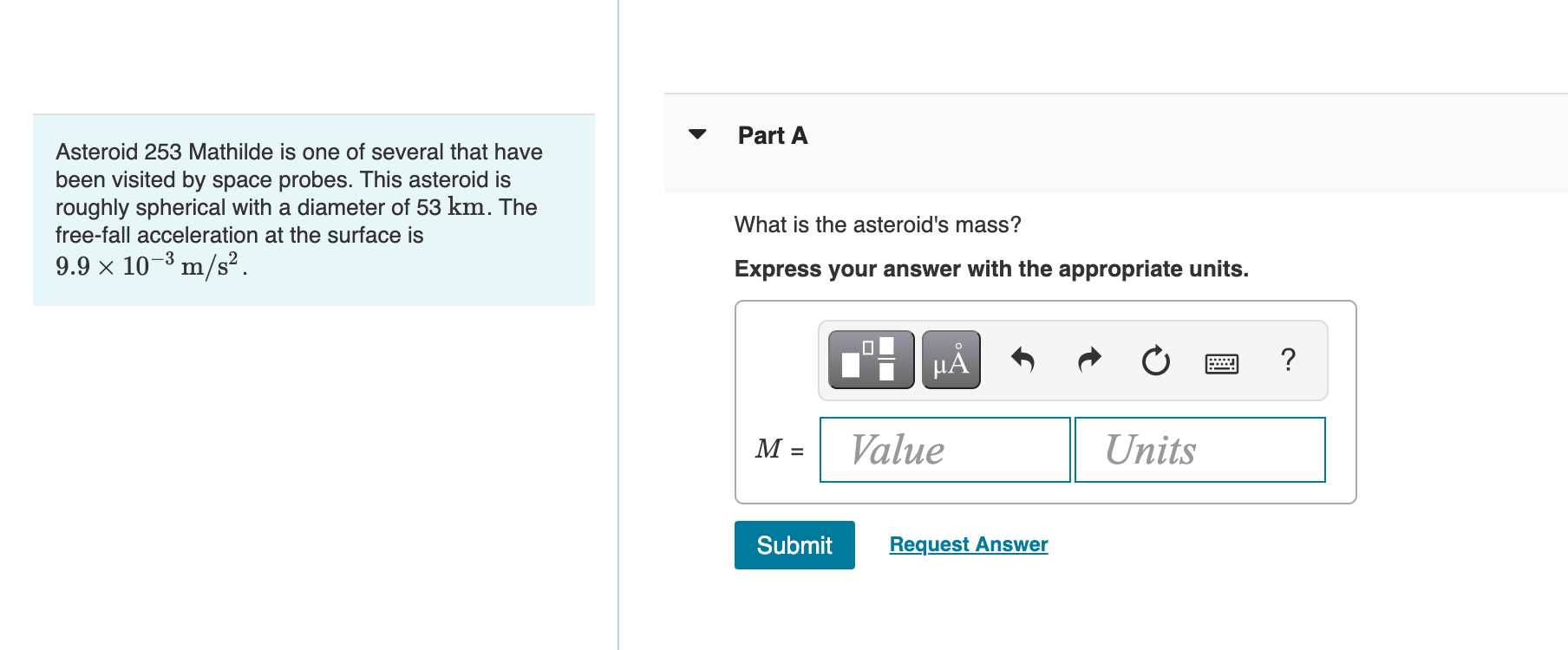Image resolution: width=1568 pixels, height=650 pixels.
Task: Select the Part A title text
Action: point(772,135)
